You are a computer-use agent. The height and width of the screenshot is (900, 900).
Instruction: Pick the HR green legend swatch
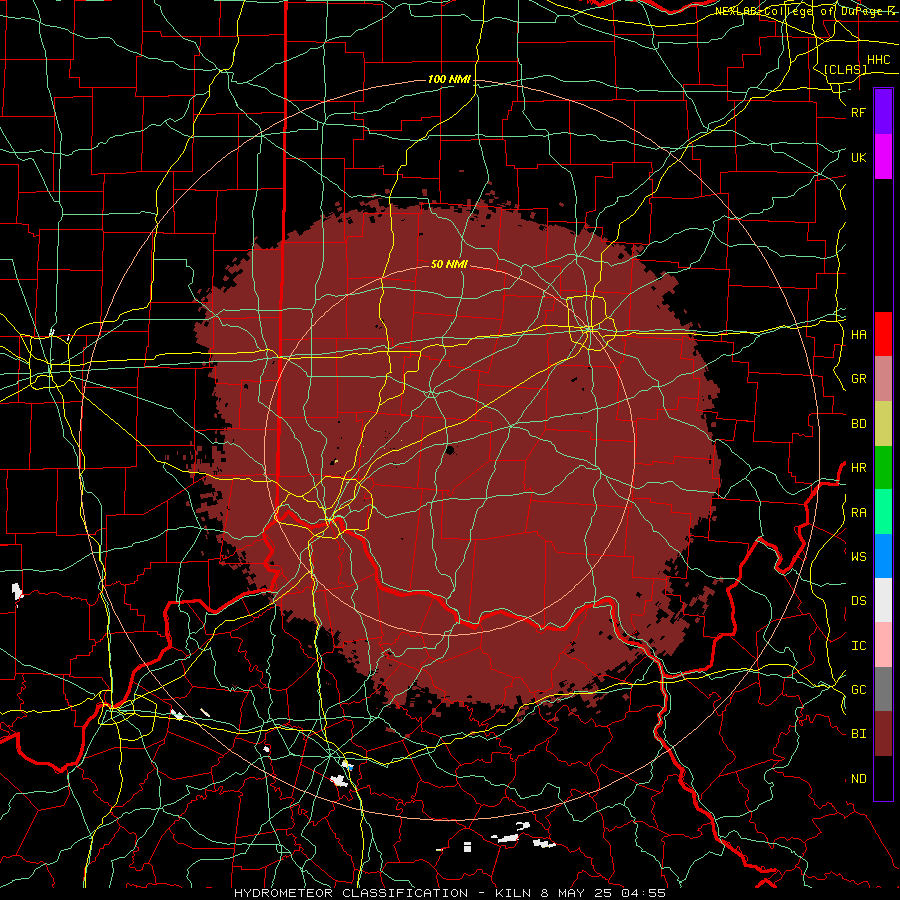pos(883,468)
